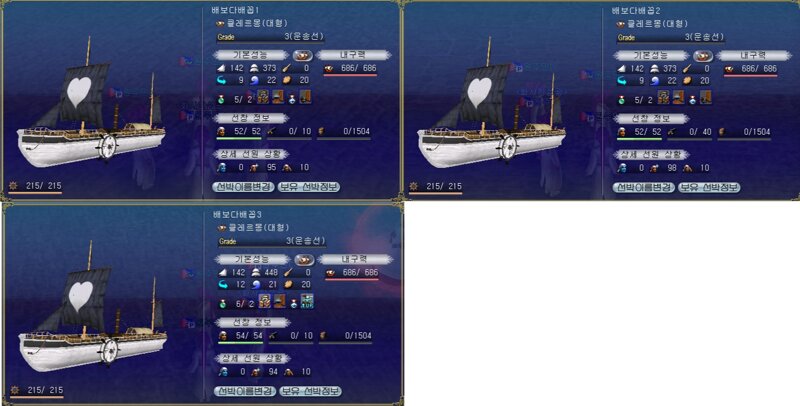Click the ship icon button beside 기본성능 in 배보다배꼽3
The height and width of the screenshot is (406, 800).
coord(305,260)
